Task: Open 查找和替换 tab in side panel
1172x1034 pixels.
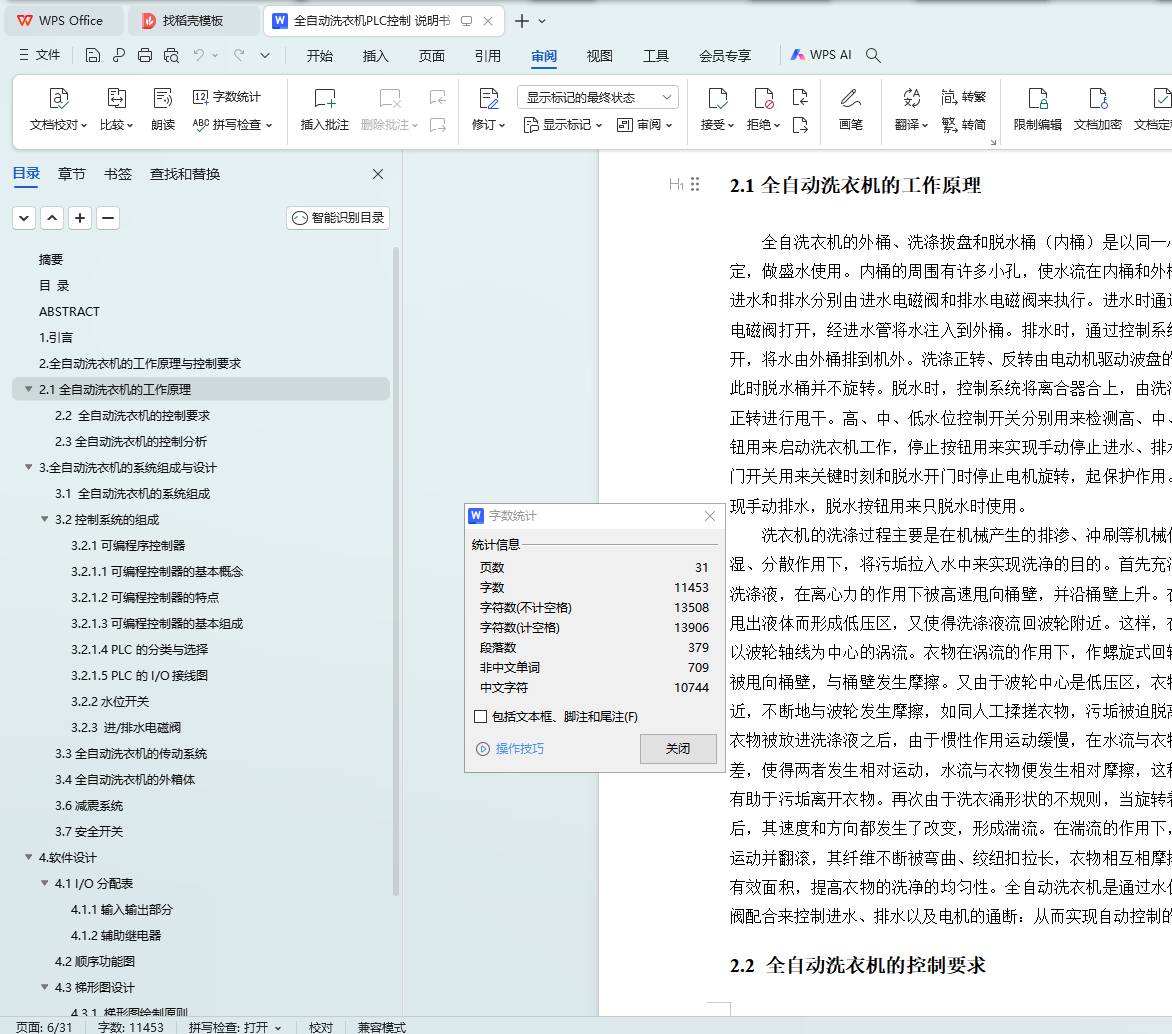Action: (185, 174)
